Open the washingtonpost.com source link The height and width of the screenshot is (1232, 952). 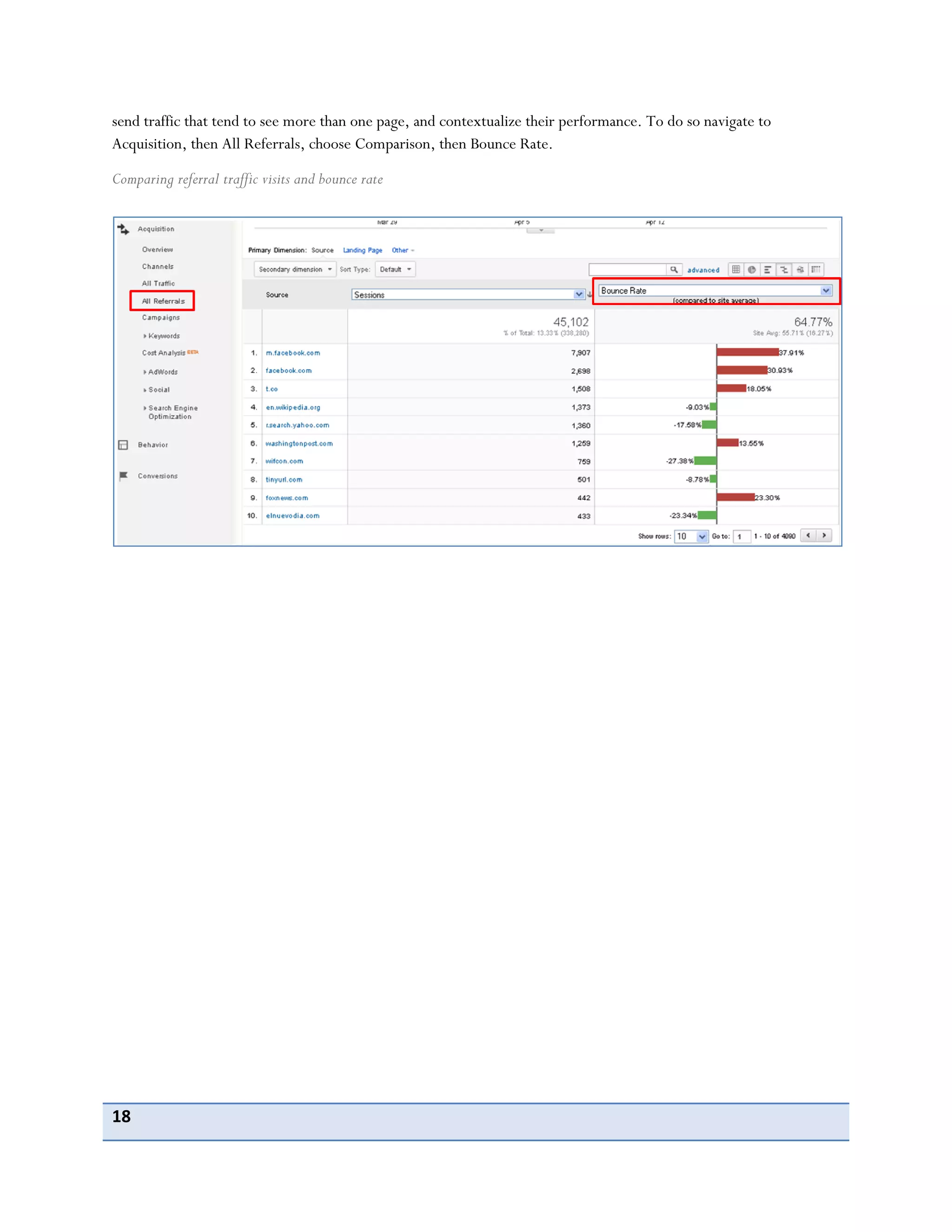click(299, 444)
